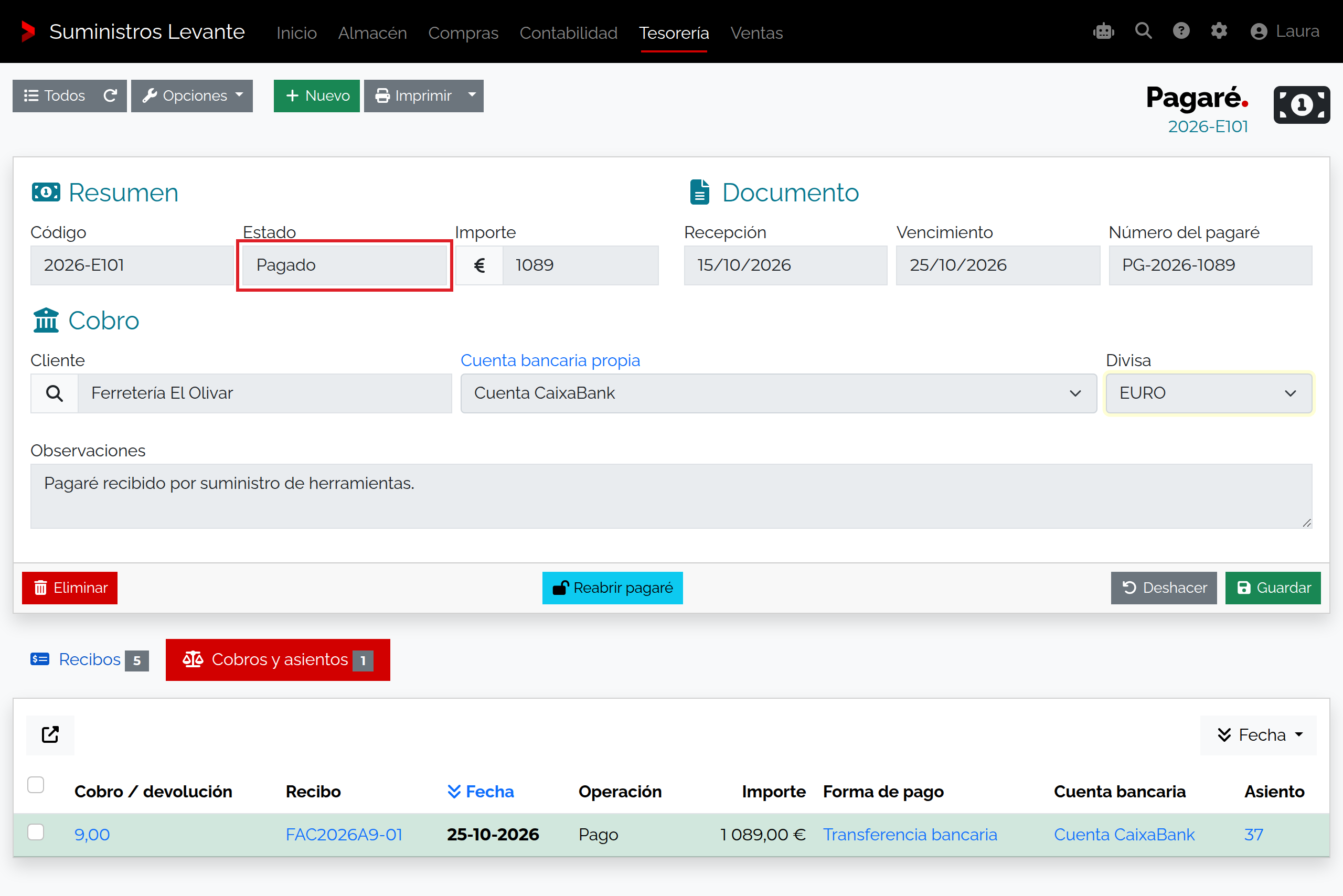Click the Suministros Levante red logo icon
Viewport: 1343px width, 896px height.
28,31
